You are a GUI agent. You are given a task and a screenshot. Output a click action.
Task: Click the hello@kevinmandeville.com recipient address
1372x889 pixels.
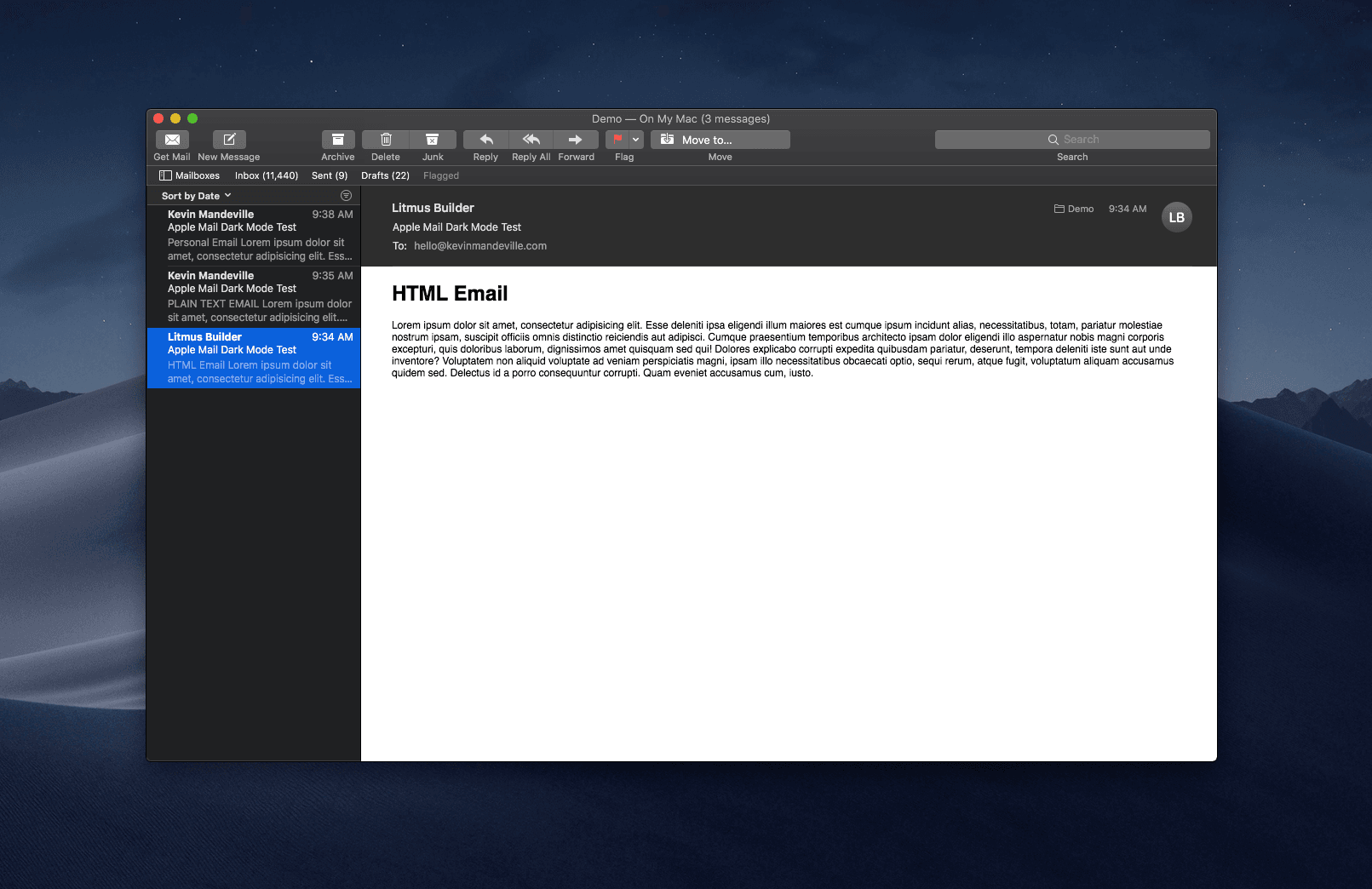pyautogui.click(x=481, y=245)
